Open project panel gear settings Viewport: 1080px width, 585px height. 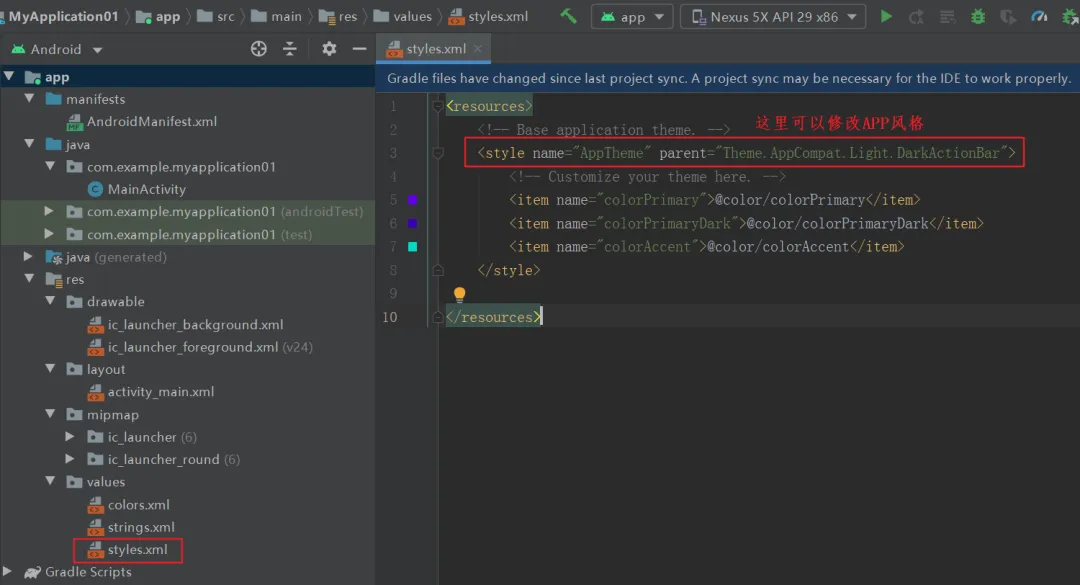tap(329, 48)
